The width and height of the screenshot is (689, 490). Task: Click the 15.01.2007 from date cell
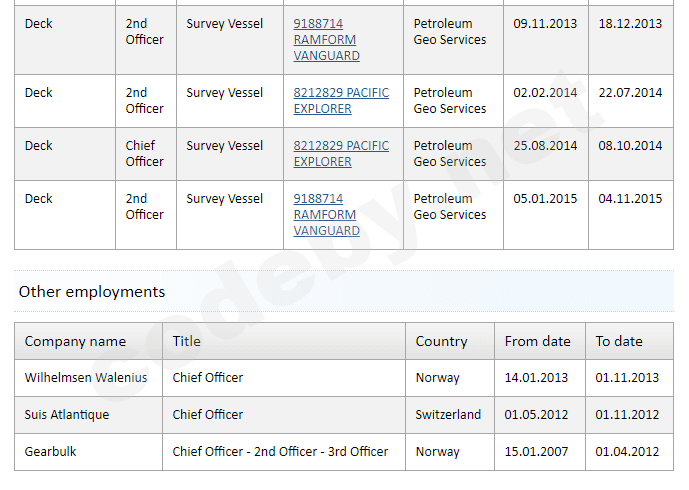(x=537, y=452)
